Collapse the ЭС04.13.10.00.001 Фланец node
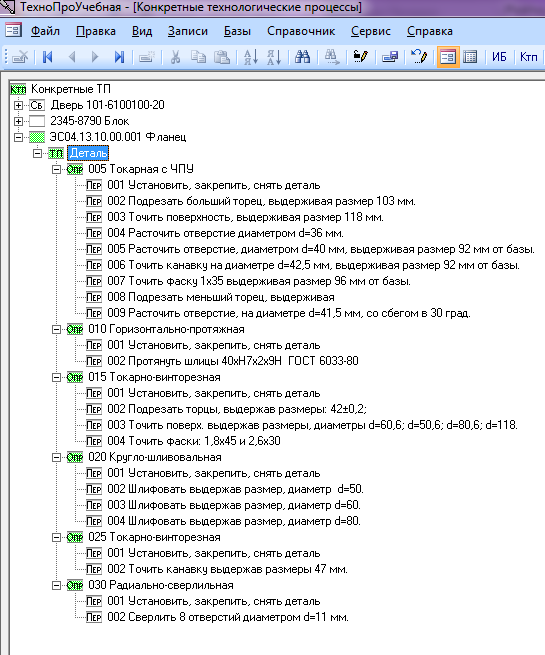 click(18, 137)
